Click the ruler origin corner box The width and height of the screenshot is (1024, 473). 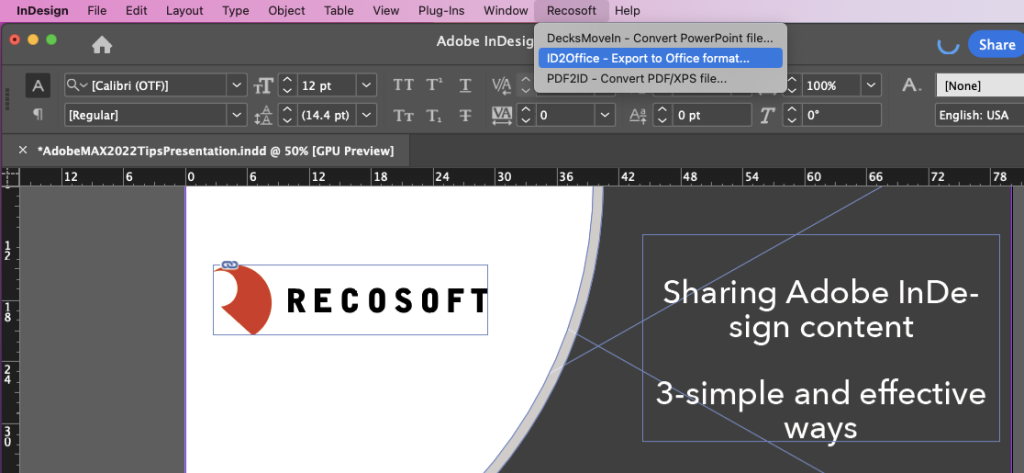point(10,177)
